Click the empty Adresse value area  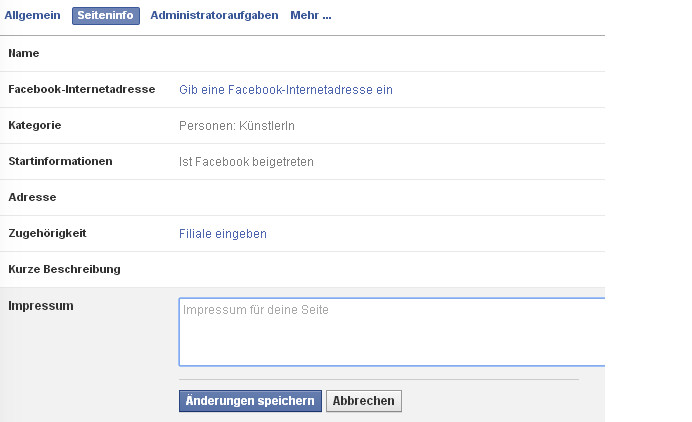pos(390,197)
